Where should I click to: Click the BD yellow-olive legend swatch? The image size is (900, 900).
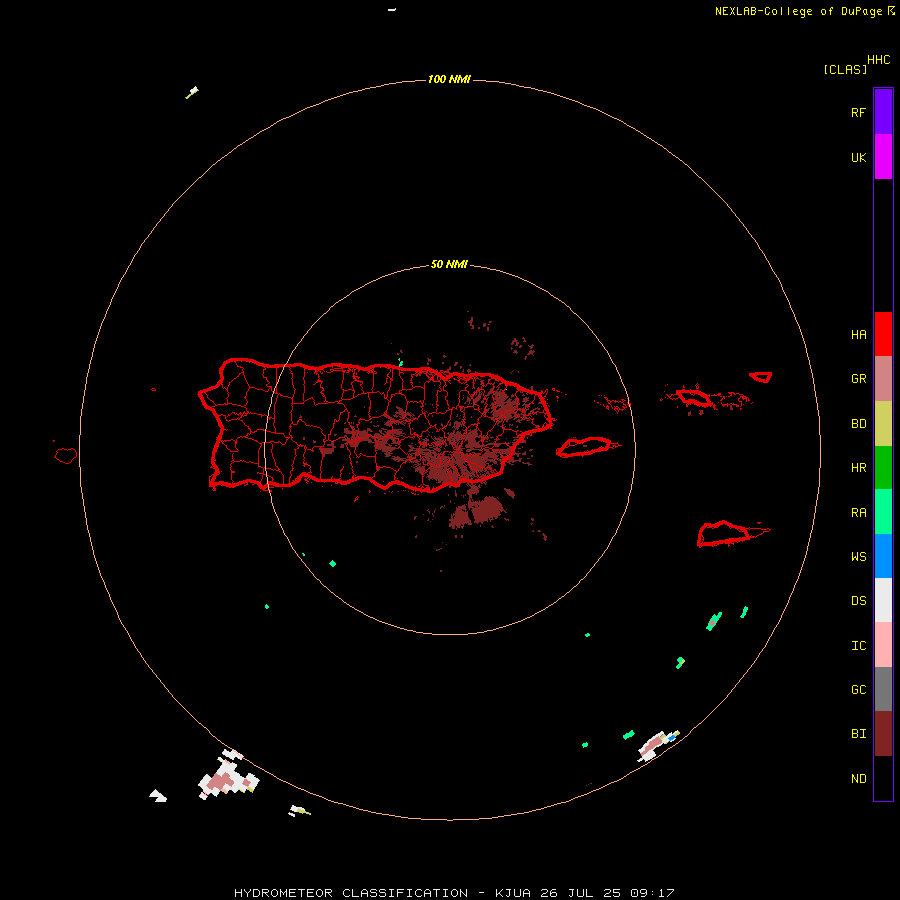pyautogui.click(x=883, y=424)
